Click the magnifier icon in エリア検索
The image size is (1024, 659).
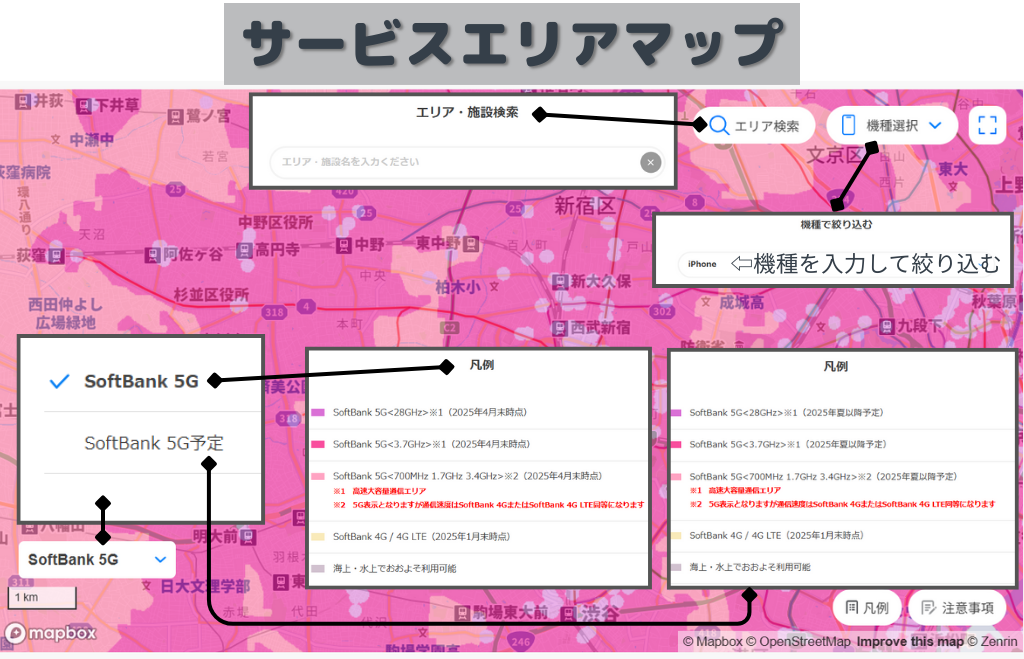click(719, 125)
